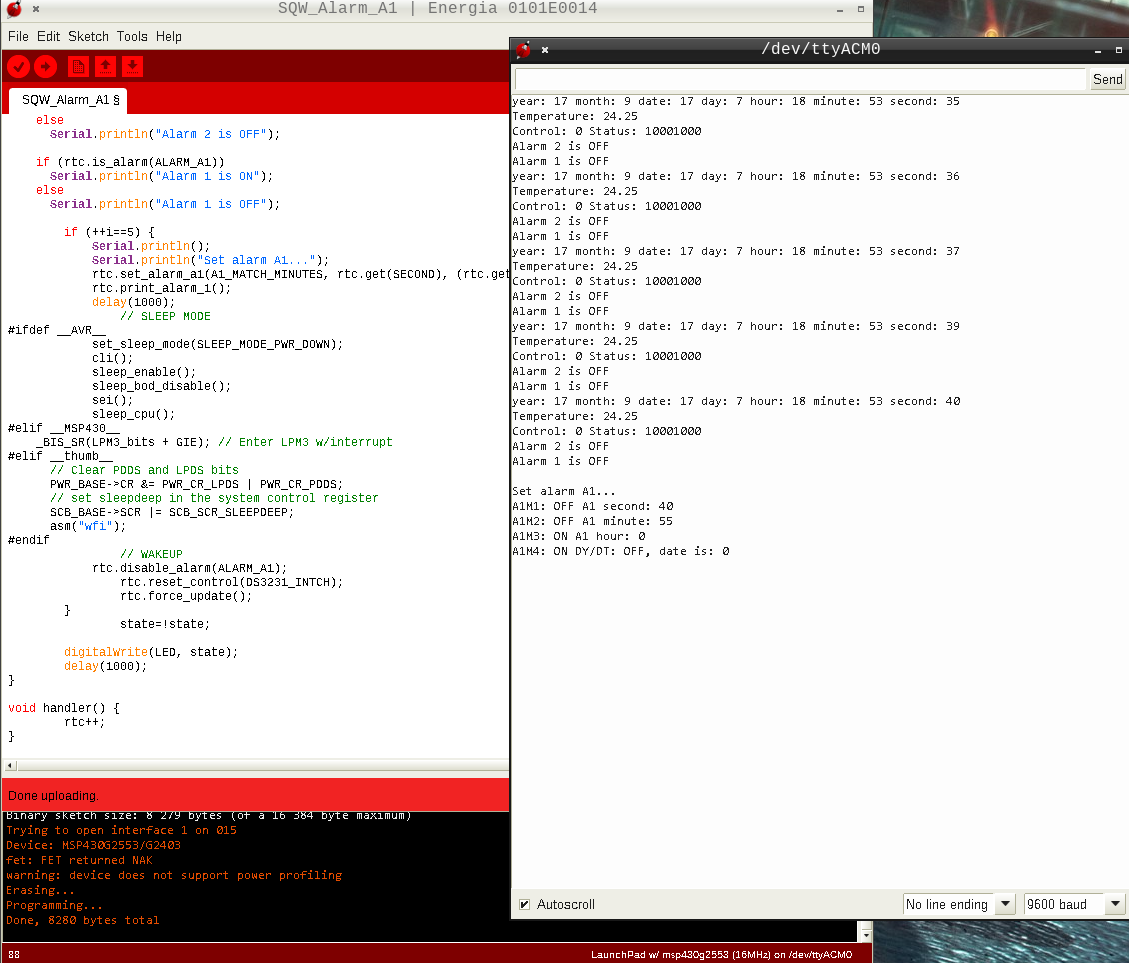This screenshot has height=963, width=1129.
Task: Click the Send button in serial monitor
Action: 1107,79
